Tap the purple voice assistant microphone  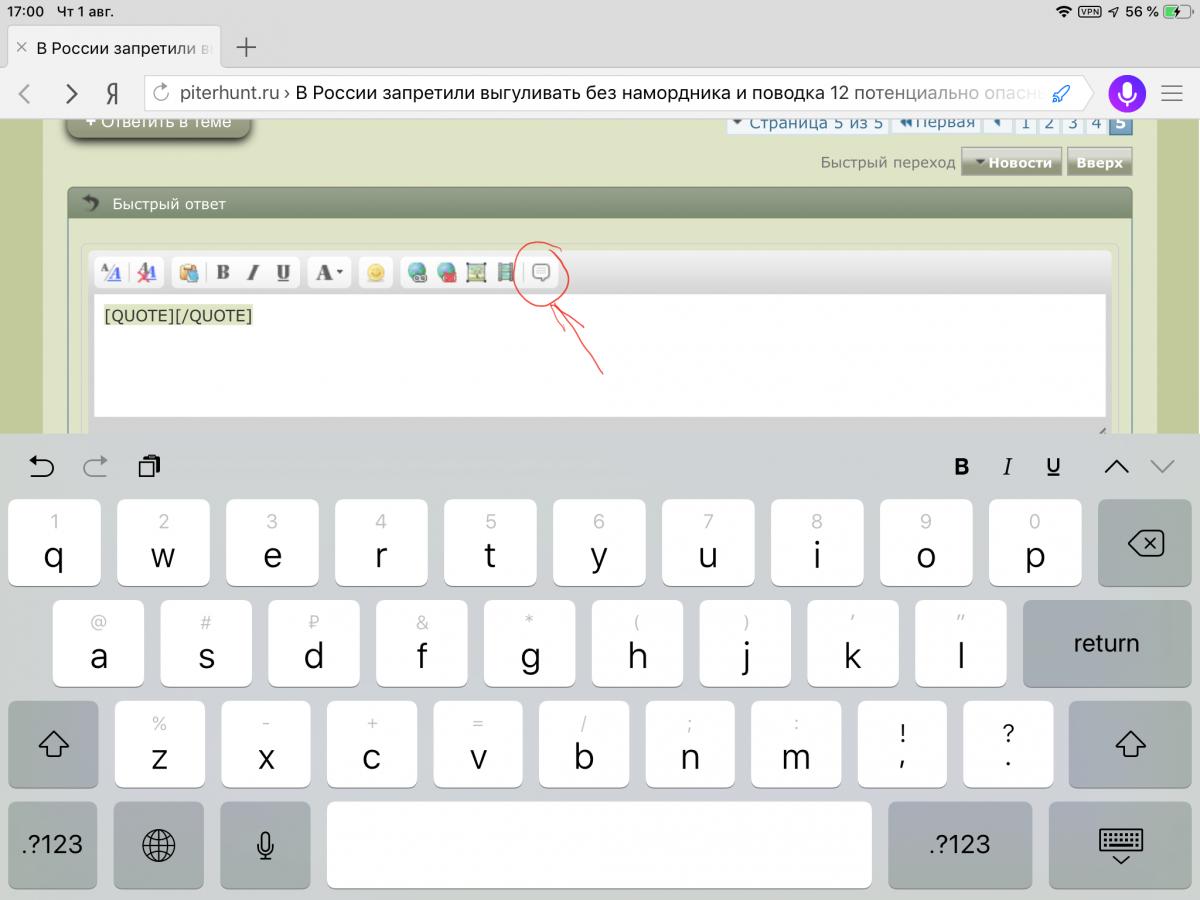click(x=1127, y=94)
